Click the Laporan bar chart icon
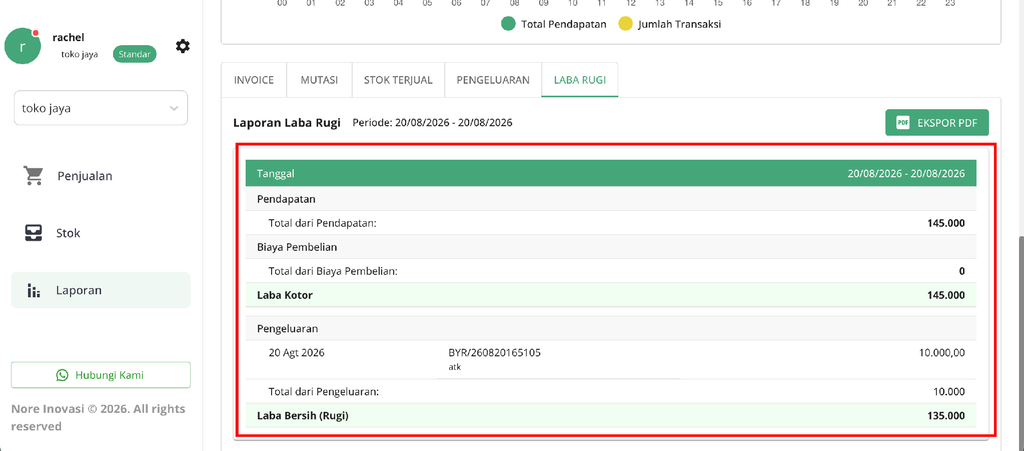Screen dimensions: 1024x451 coord(34,290)
